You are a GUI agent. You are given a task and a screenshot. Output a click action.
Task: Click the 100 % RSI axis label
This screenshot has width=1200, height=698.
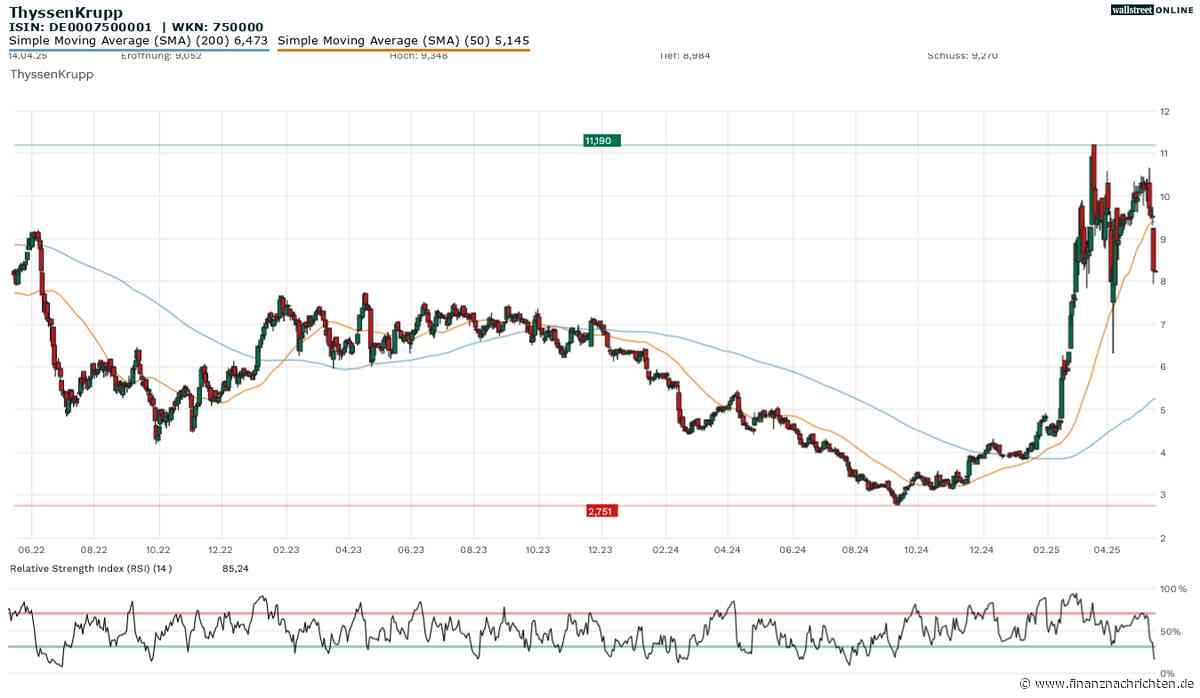(1173, 589)
